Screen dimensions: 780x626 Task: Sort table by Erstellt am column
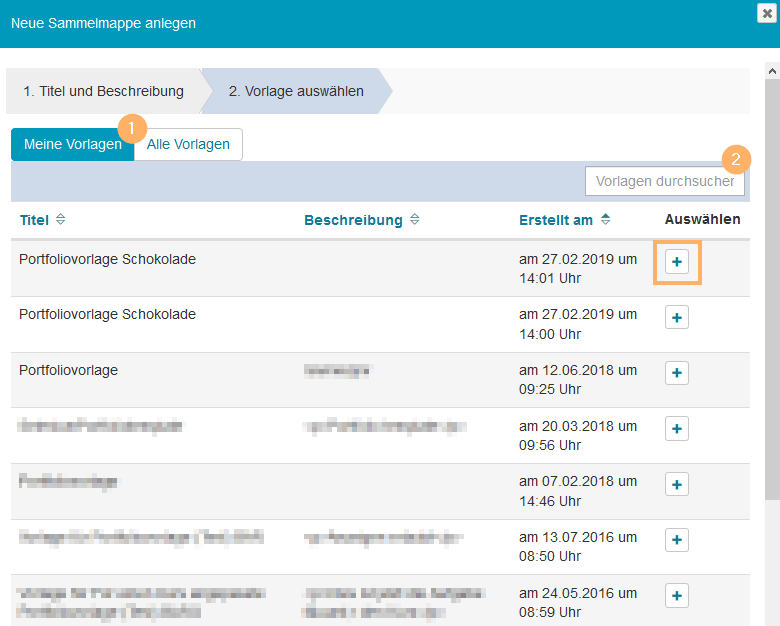(564, 220)
